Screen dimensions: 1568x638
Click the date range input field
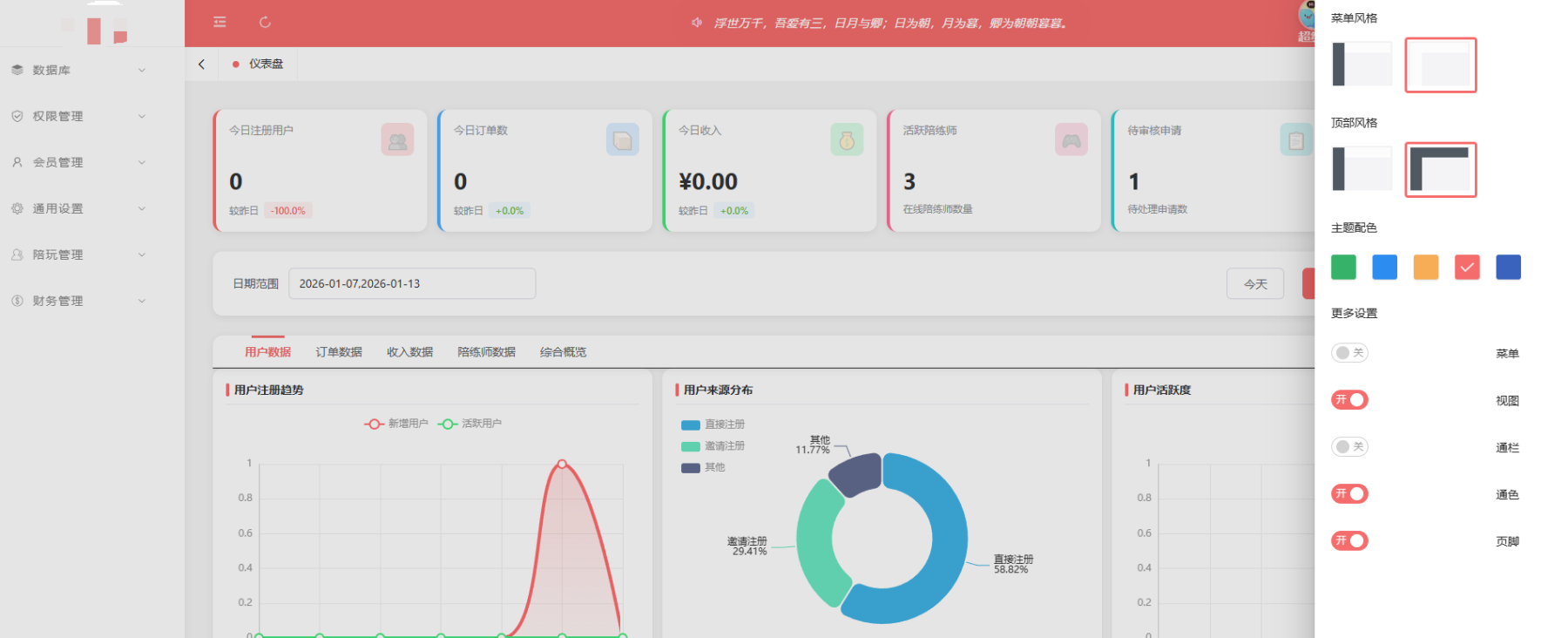[x=411, y=284]
